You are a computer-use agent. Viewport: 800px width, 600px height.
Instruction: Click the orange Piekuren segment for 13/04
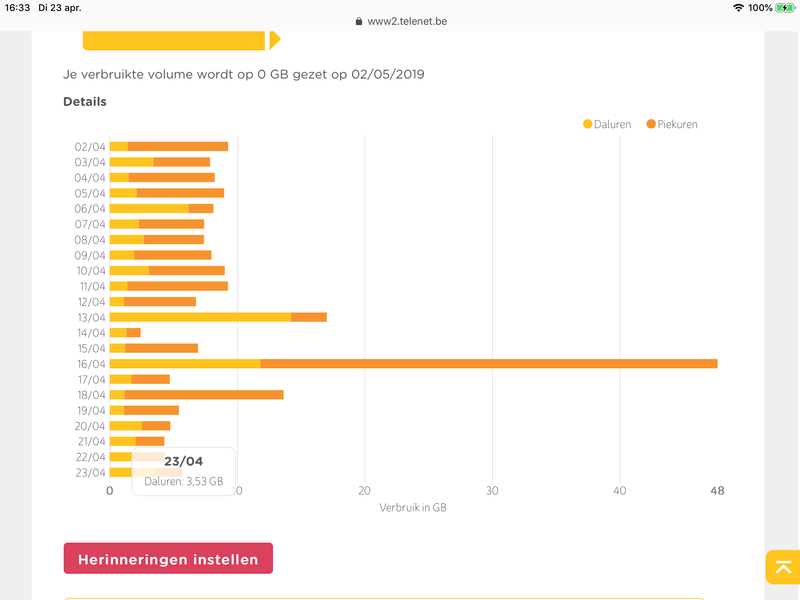(309, 317)
